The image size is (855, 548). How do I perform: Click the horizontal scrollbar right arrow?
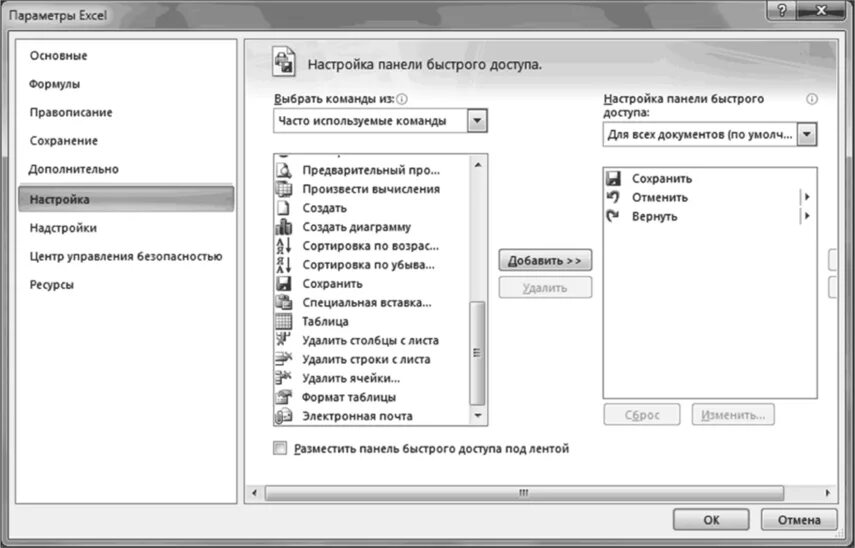tap(828, 493)
